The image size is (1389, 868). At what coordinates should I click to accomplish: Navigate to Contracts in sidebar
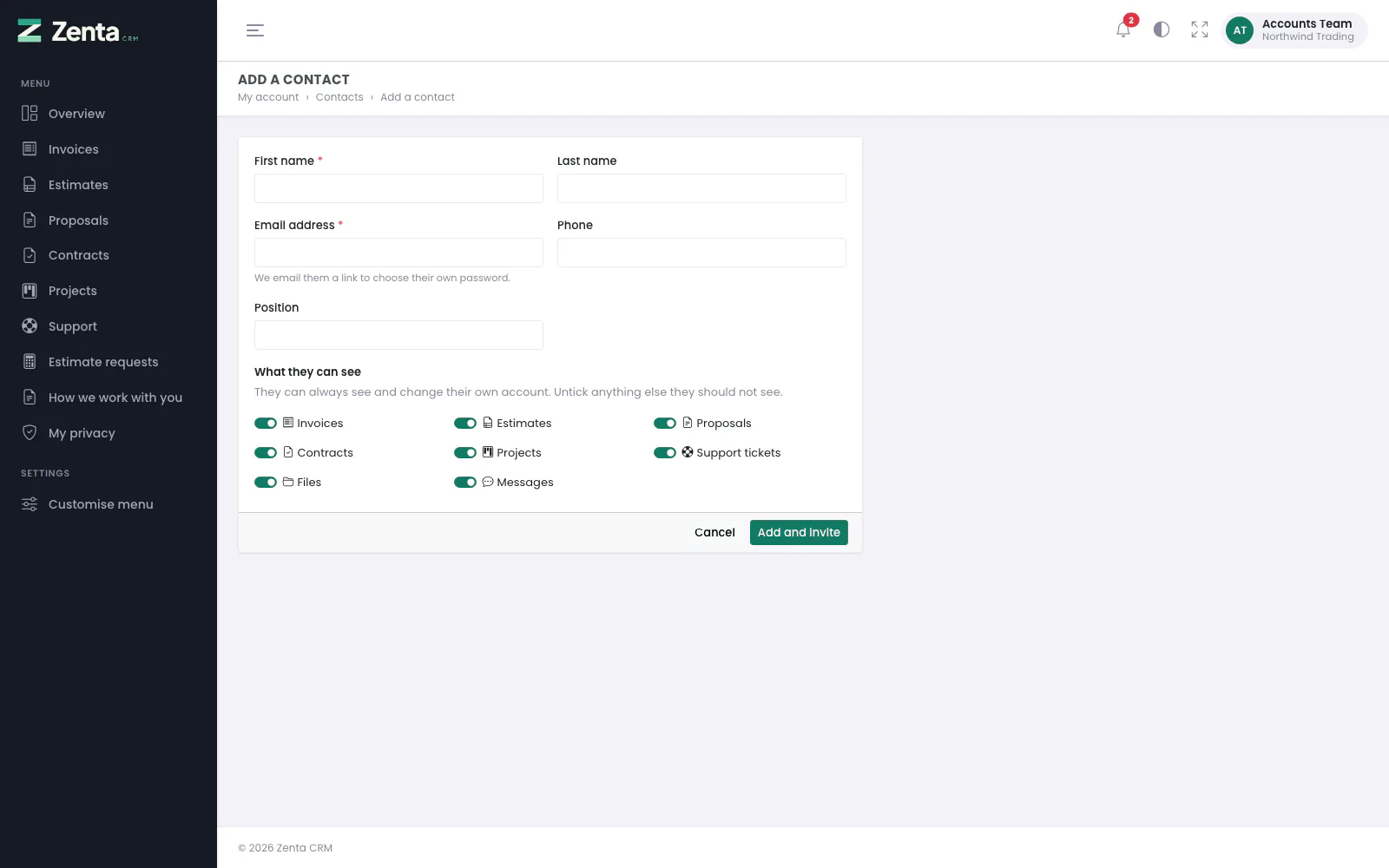pos(109,255)
